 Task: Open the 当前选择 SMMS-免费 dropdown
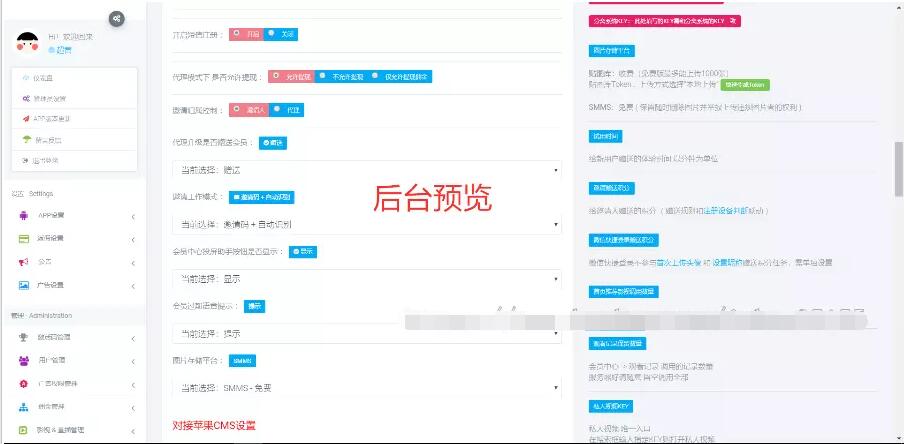(x=366, y=387)
